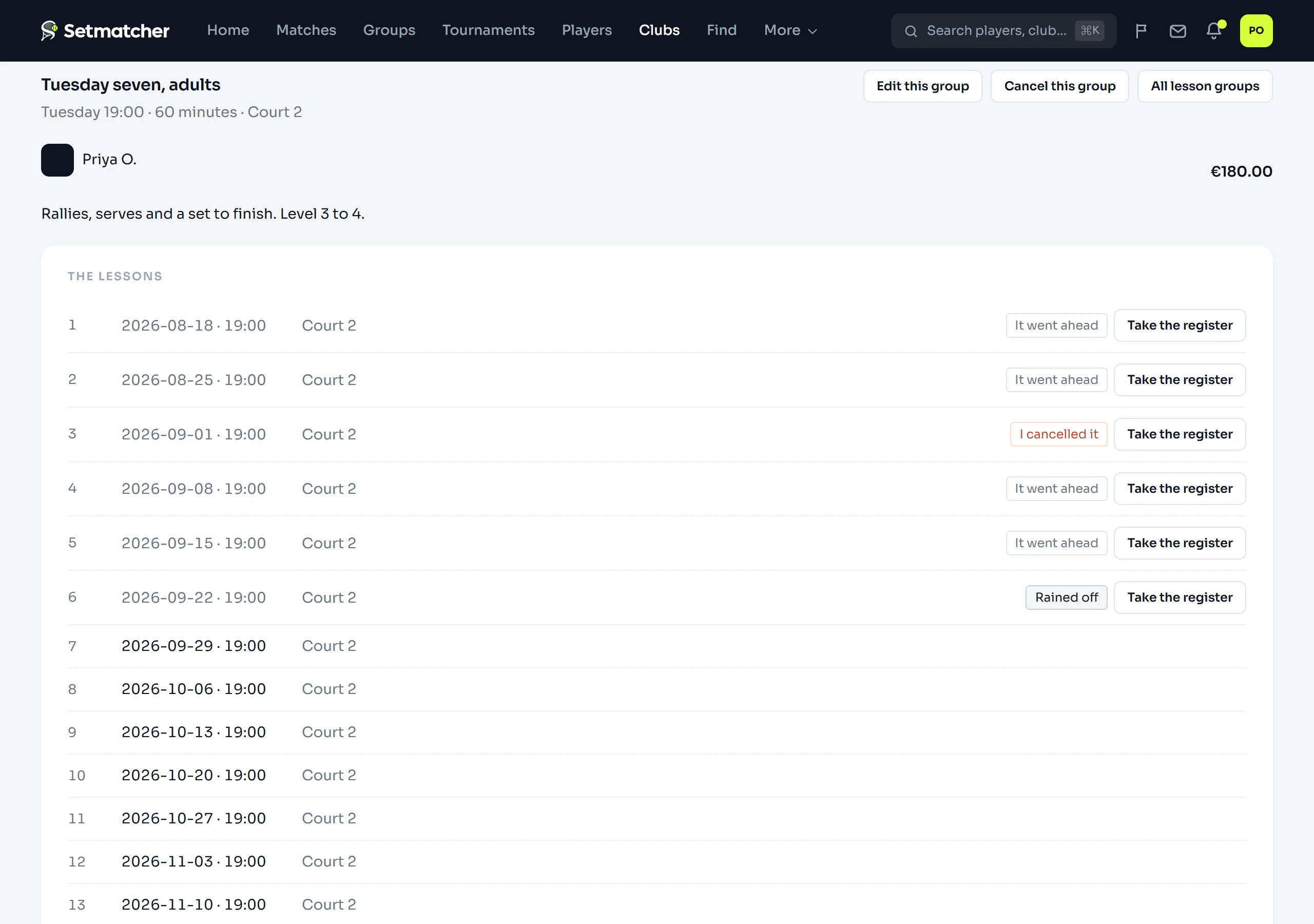The height and width of the screenshot is (924, 1314).
Task: Open the notifications bell
Action: pos(1214,31)
